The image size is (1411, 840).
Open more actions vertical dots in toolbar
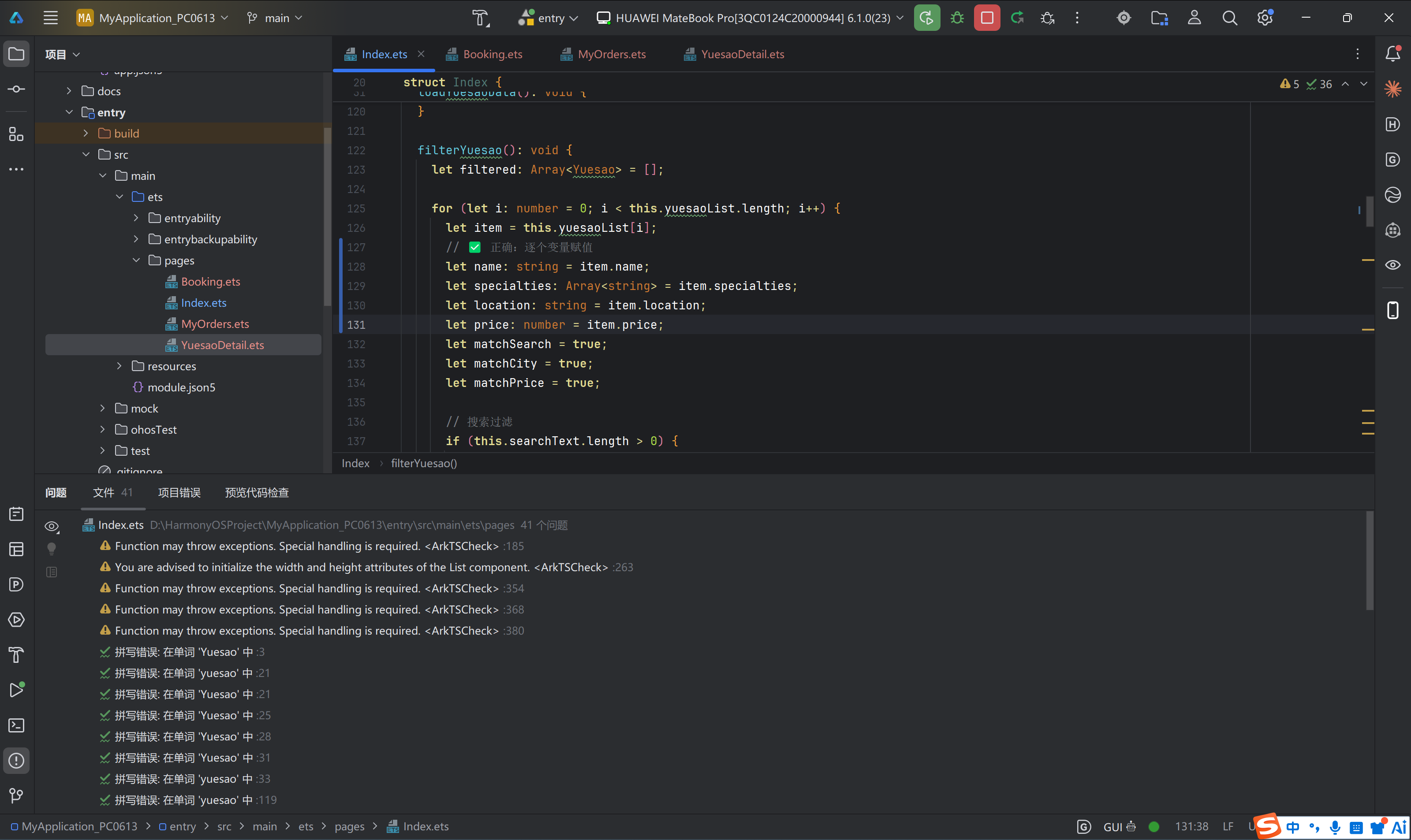point(1077,18)
